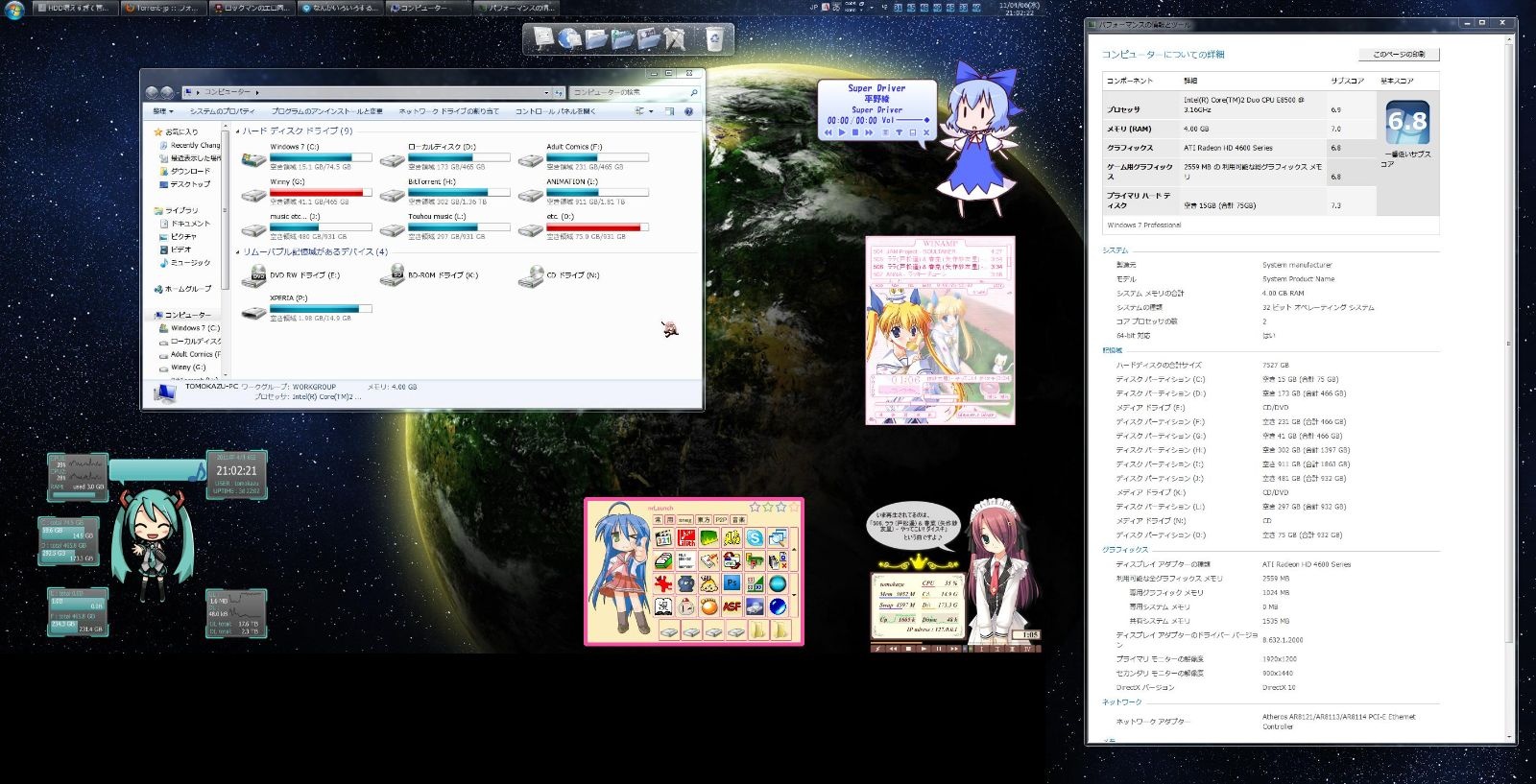
Task: Open the BitTorrent (H:) drive
Action: (x=444, y=192)
